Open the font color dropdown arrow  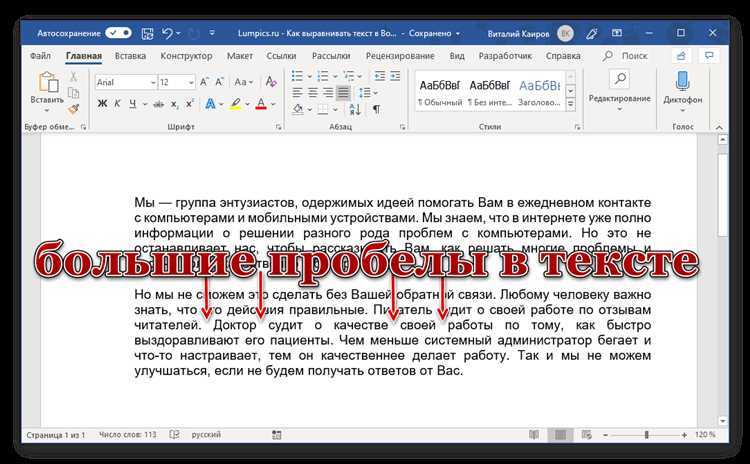coord(273,104)
